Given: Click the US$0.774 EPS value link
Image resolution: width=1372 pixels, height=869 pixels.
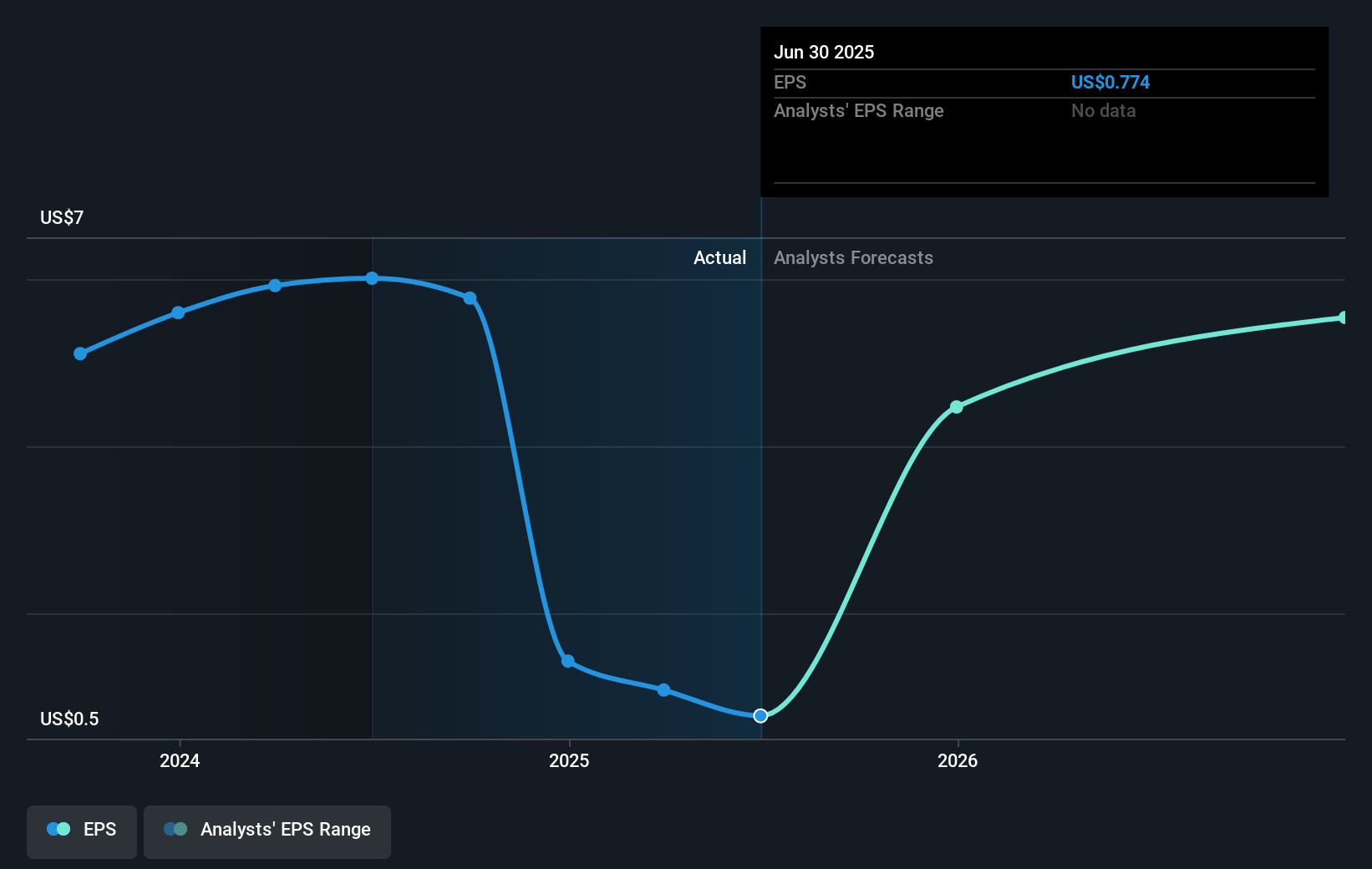Looking at the screenshot, I should 1111,82.
